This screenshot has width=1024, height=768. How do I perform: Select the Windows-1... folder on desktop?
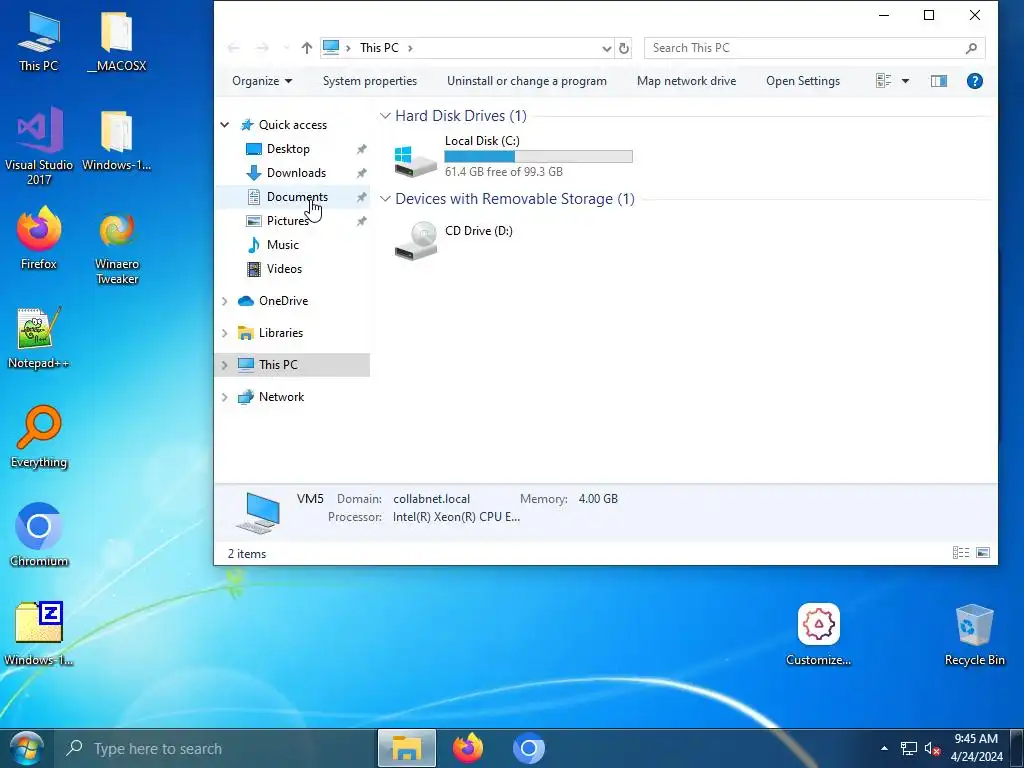[117, 140]
